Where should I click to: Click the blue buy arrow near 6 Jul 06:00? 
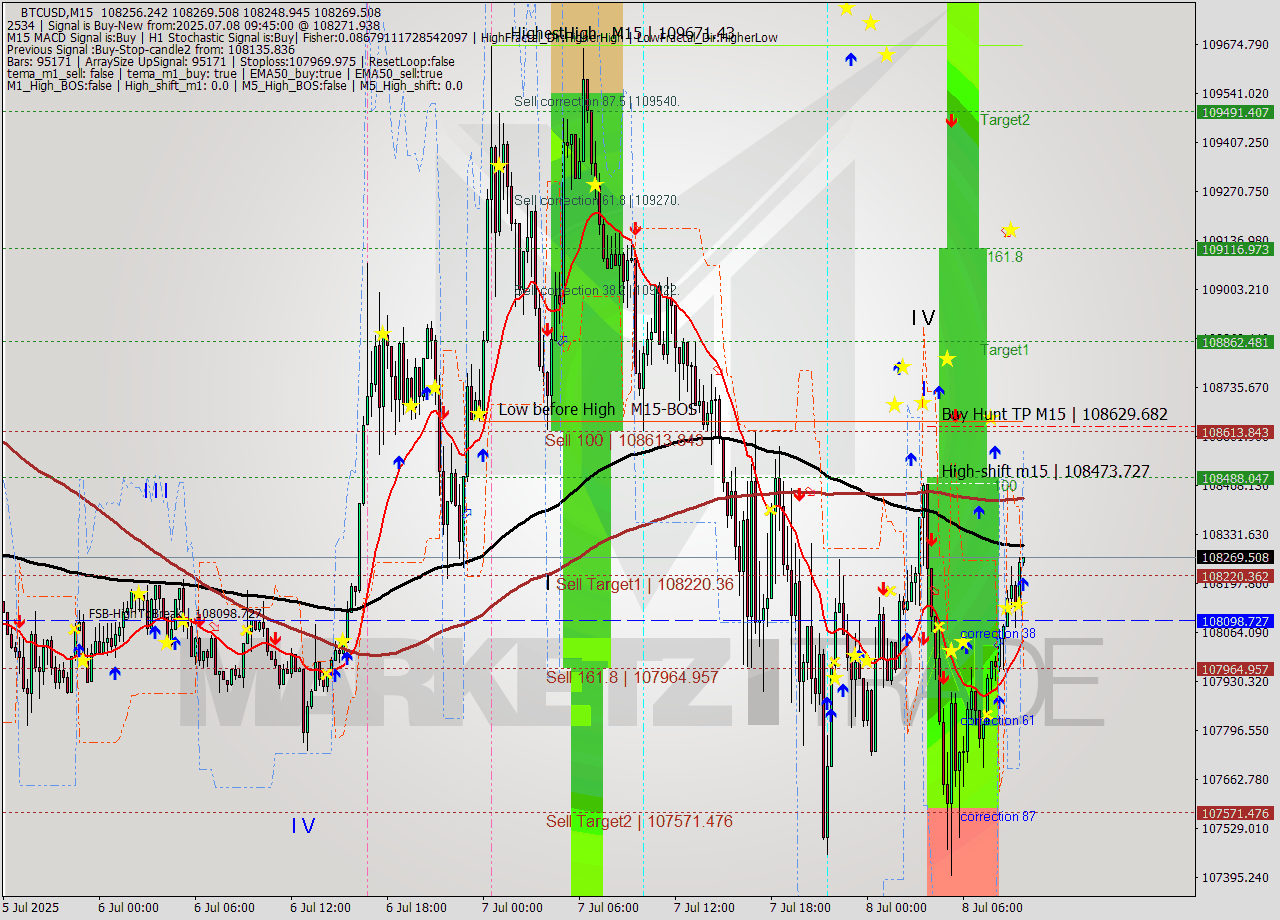[x=175, y=641]
